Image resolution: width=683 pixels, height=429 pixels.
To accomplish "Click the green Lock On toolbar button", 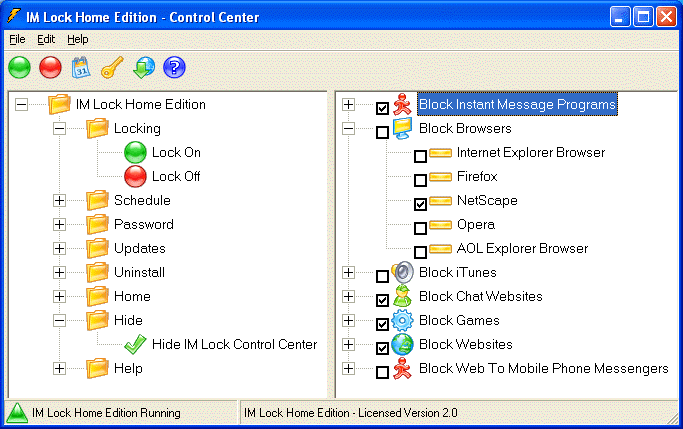I will tap(20, 68).
